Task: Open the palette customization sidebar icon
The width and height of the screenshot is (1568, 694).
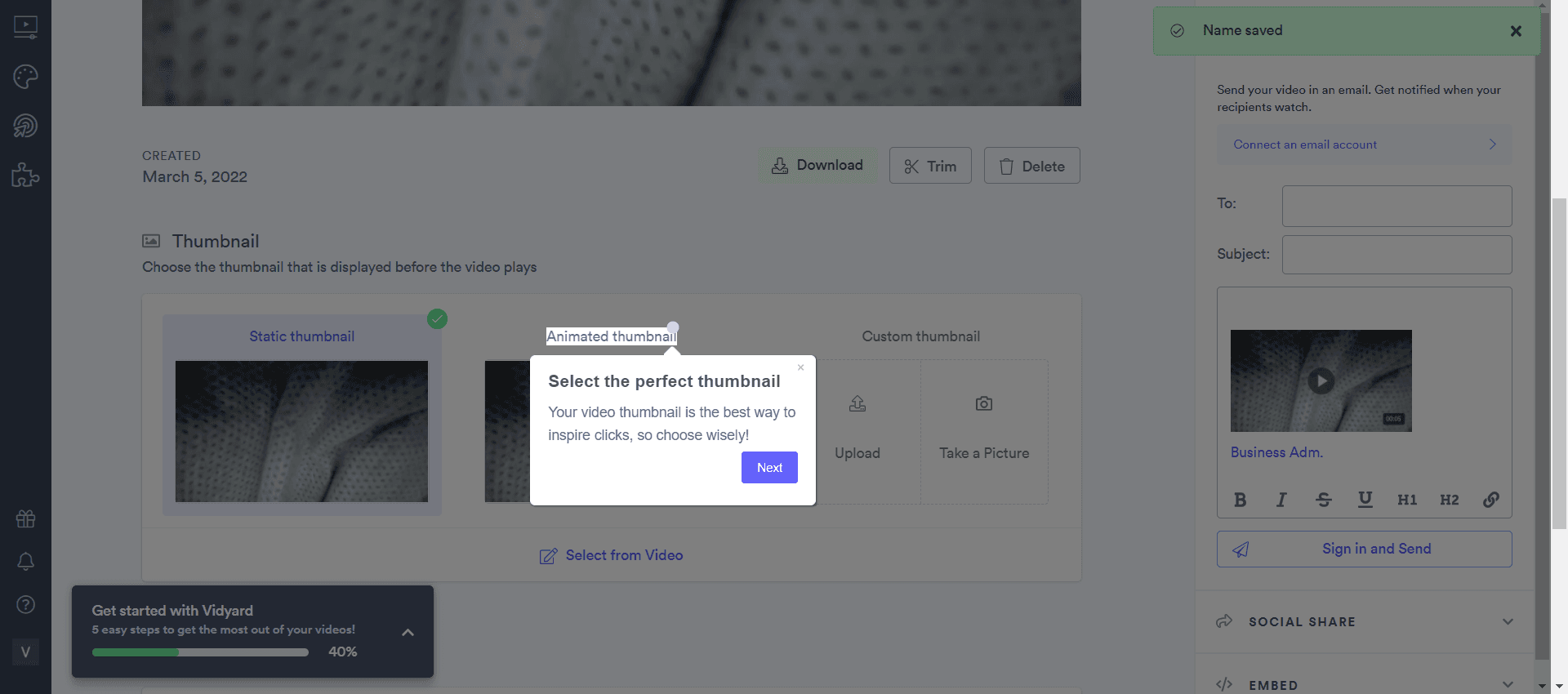Action: click(x=25, y=77)
